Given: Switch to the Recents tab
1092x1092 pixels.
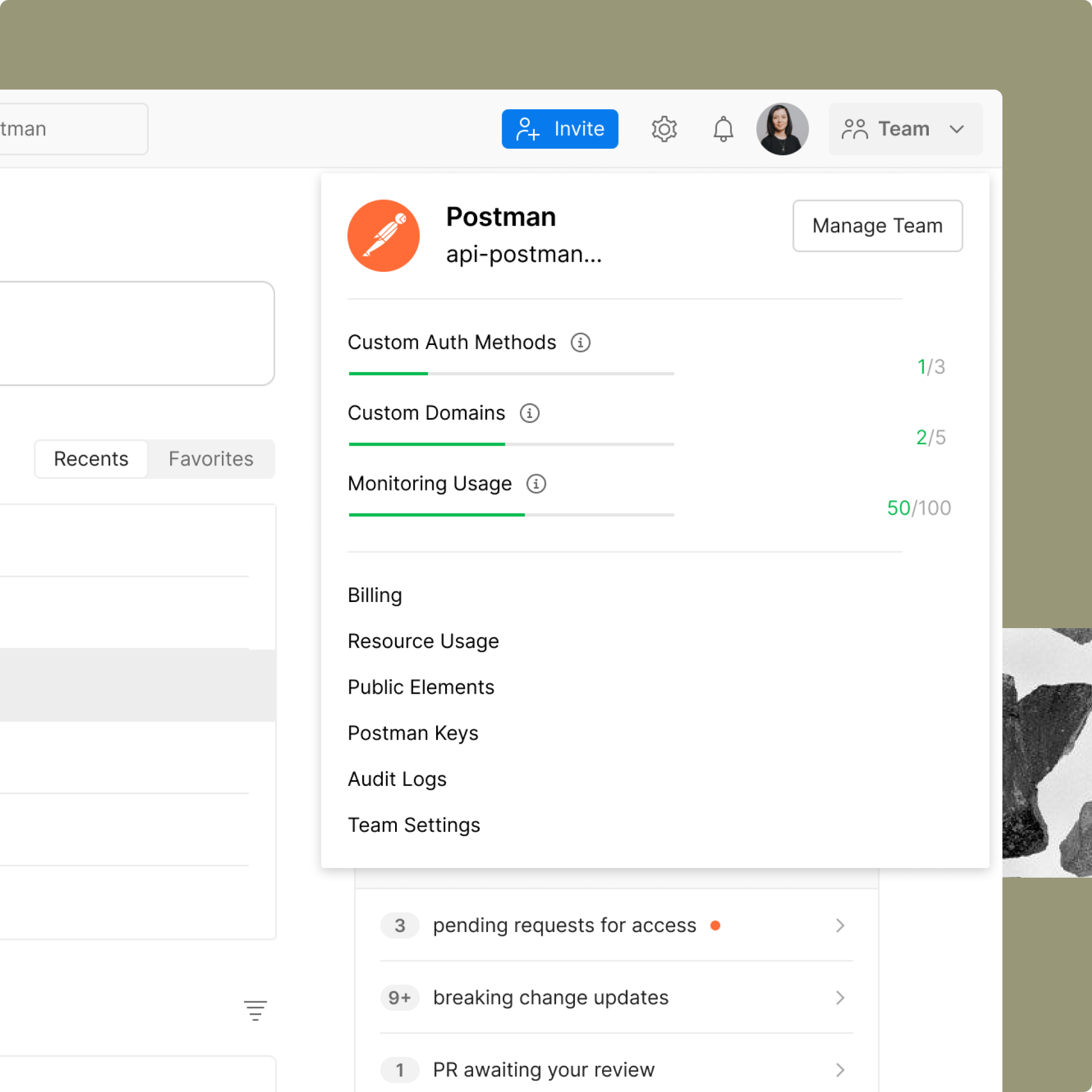Looking at the screenshot, I should [91, 459].
